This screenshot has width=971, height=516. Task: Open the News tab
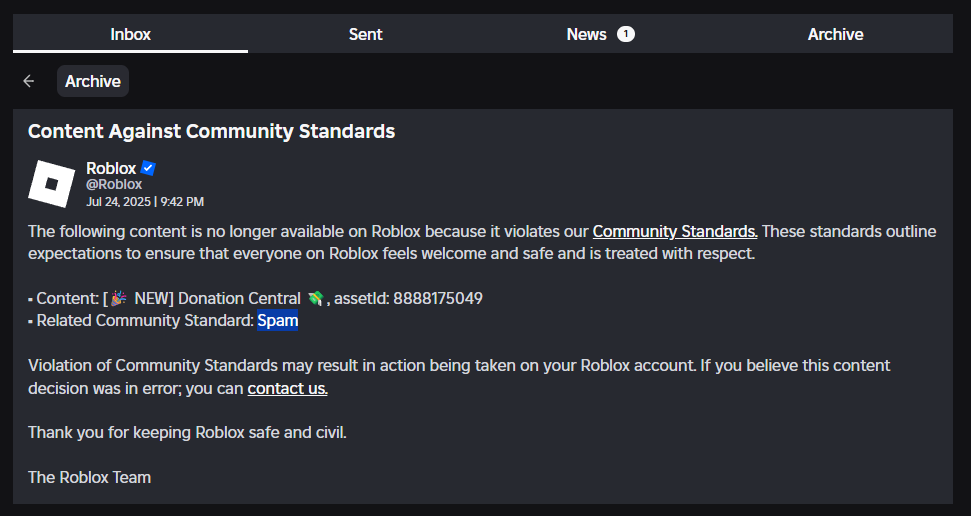586,34
